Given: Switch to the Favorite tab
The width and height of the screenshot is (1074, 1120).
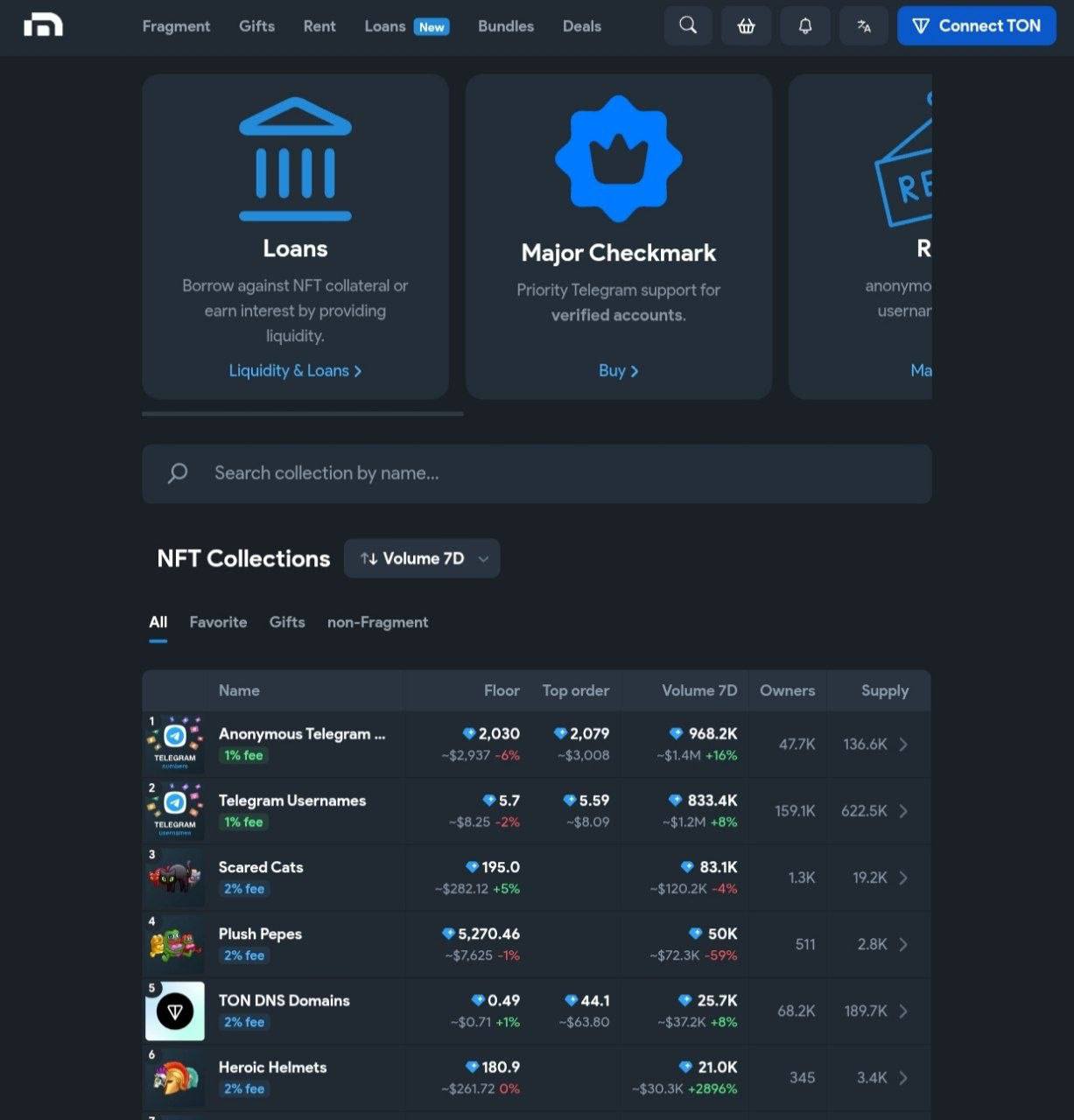Looking at the screenshot, I should [x=218, y=622].
